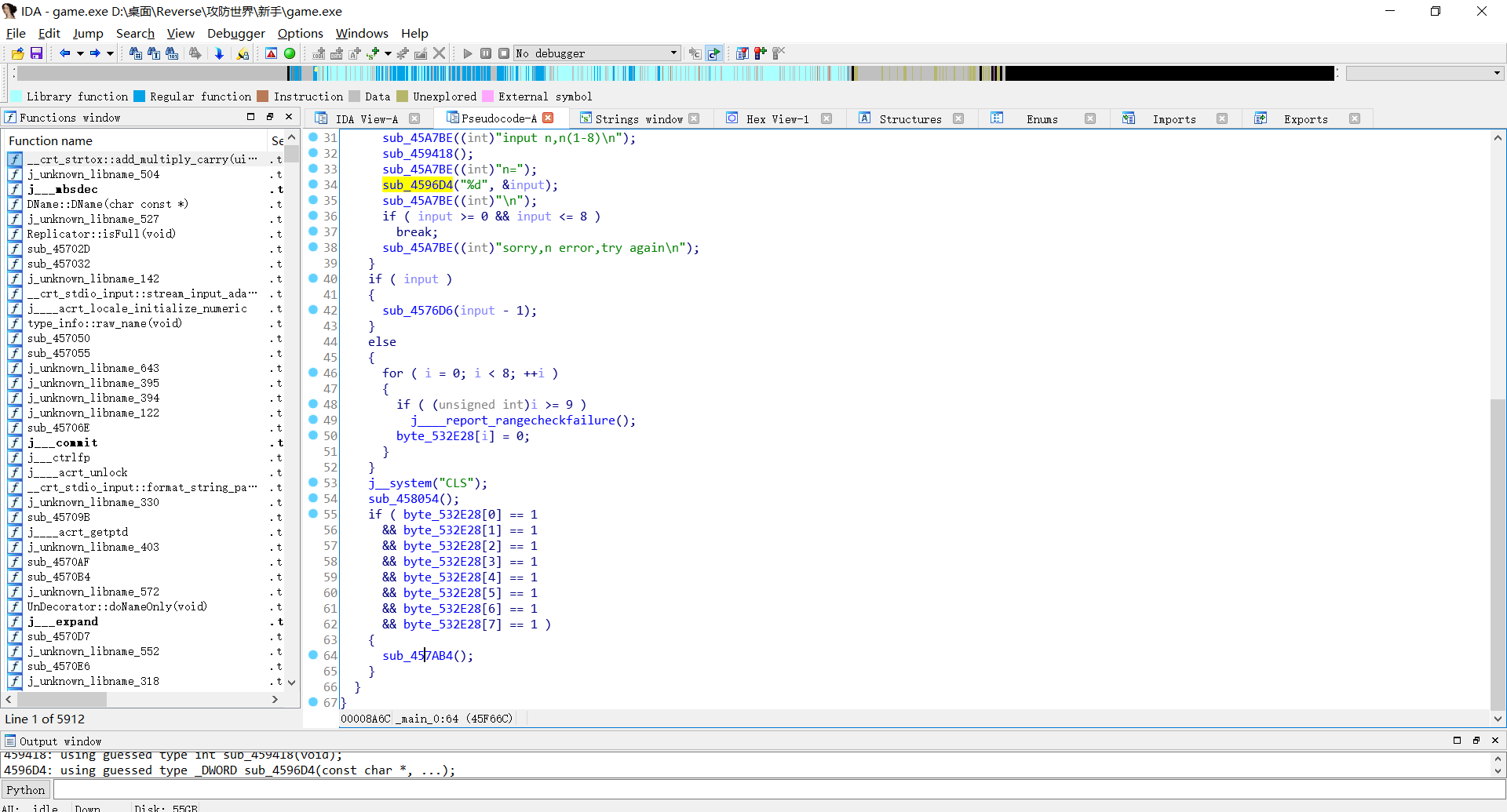Screen dimensions: 1507x812
Task: Click the red warning triangle icon
Action: pyautogui.click(x=271, y=53)
